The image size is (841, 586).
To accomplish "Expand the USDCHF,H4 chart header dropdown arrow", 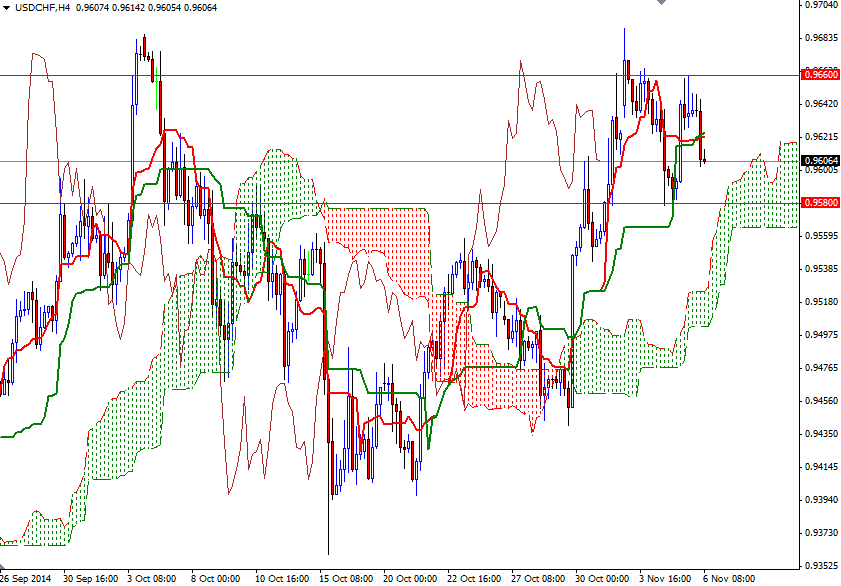I will point(6,6).
